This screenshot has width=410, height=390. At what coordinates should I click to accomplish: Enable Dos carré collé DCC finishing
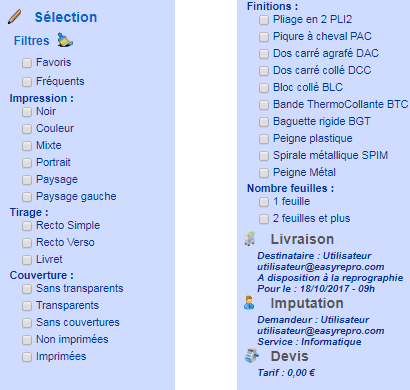264,71
